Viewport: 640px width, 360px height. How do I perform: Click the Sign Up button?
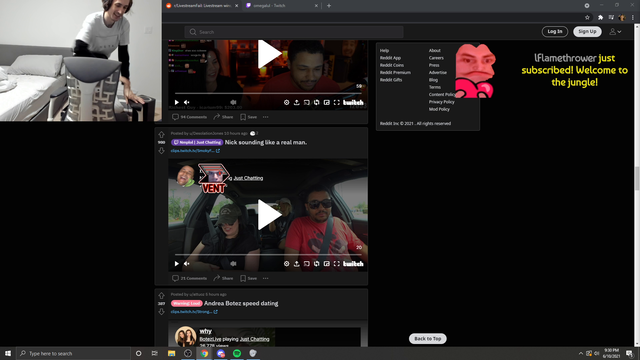tap(587, 31)
